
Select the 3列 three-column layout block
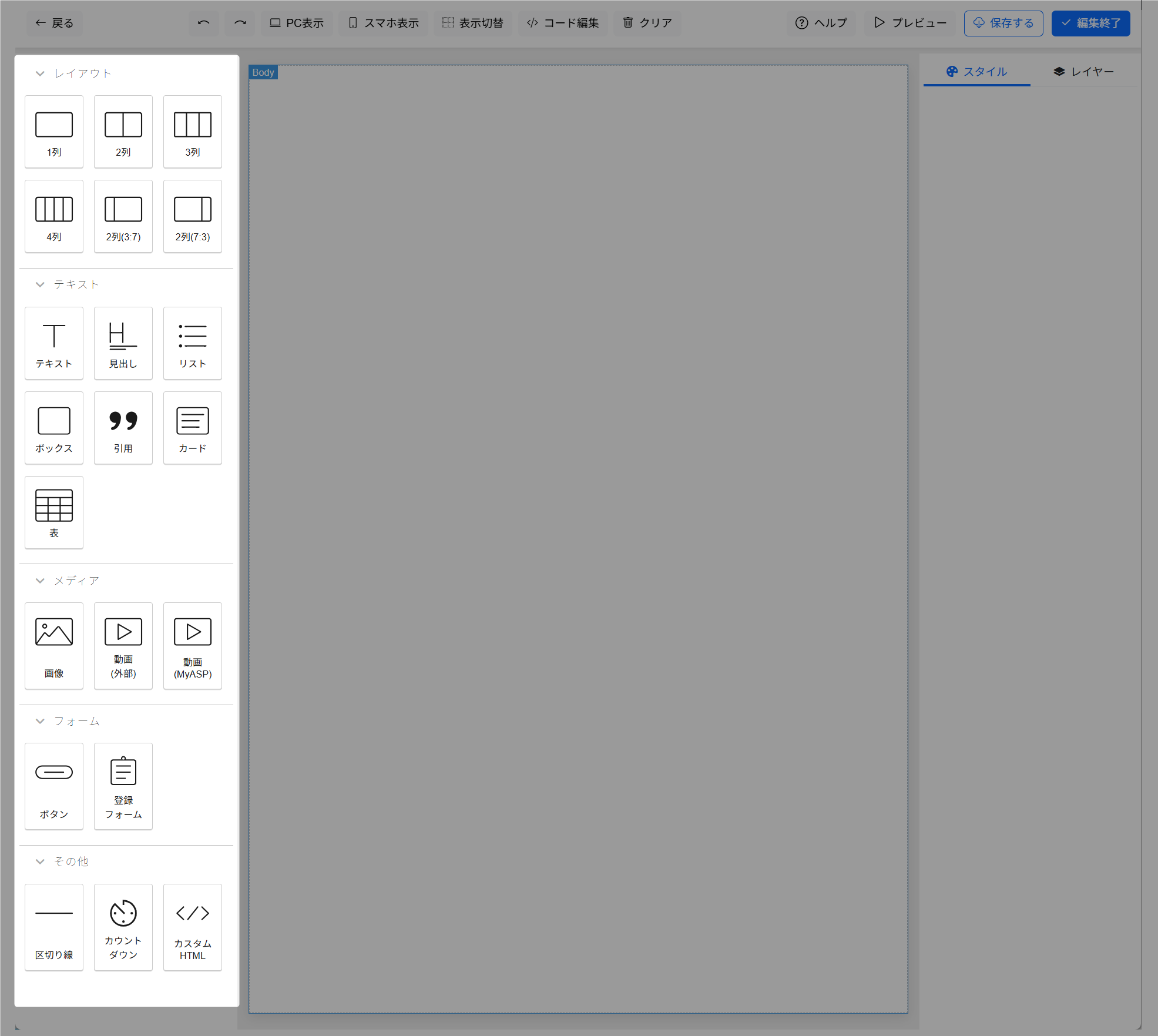(192, 132)
